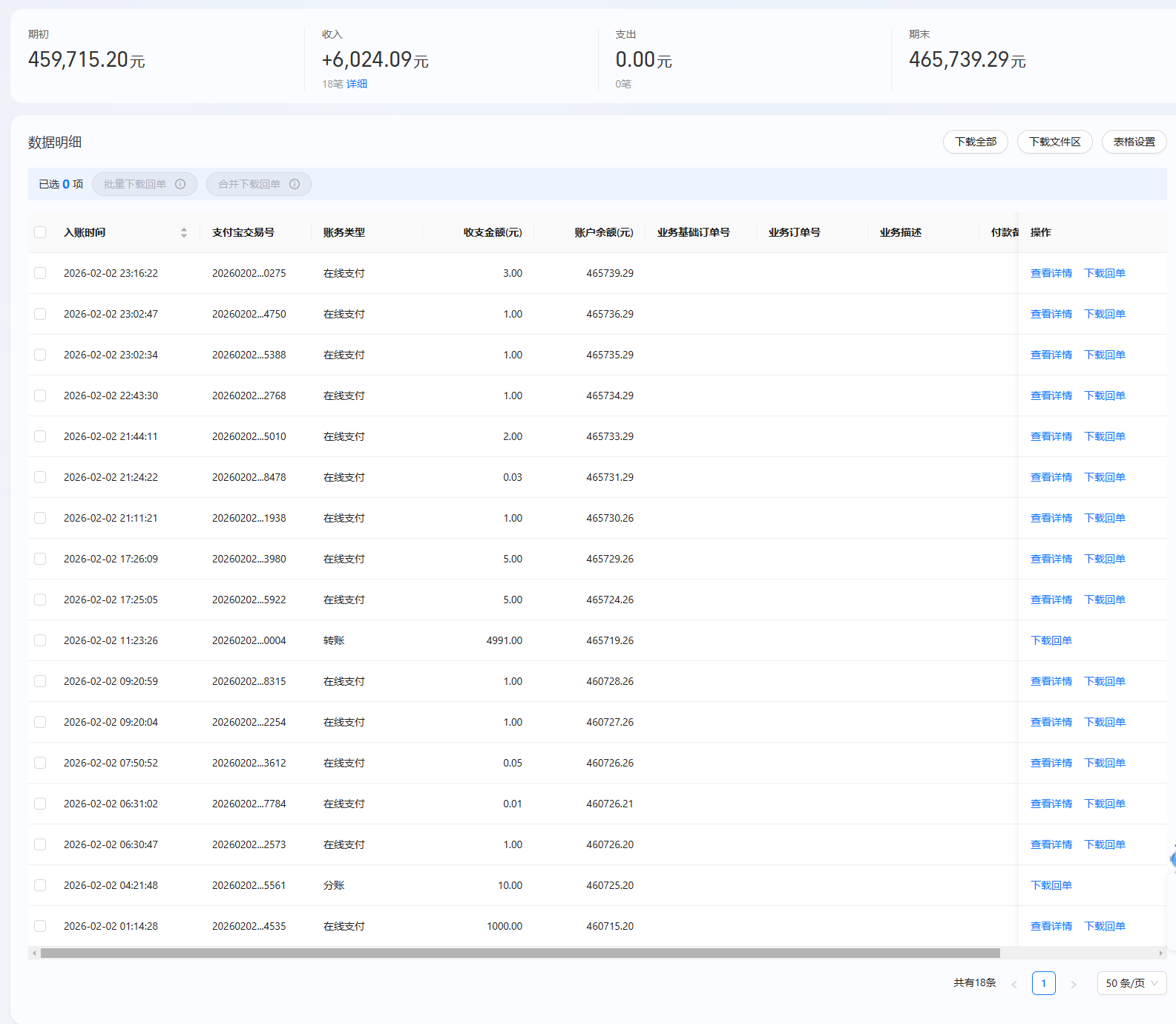Open 详细 link under 收入 summary

357,84
